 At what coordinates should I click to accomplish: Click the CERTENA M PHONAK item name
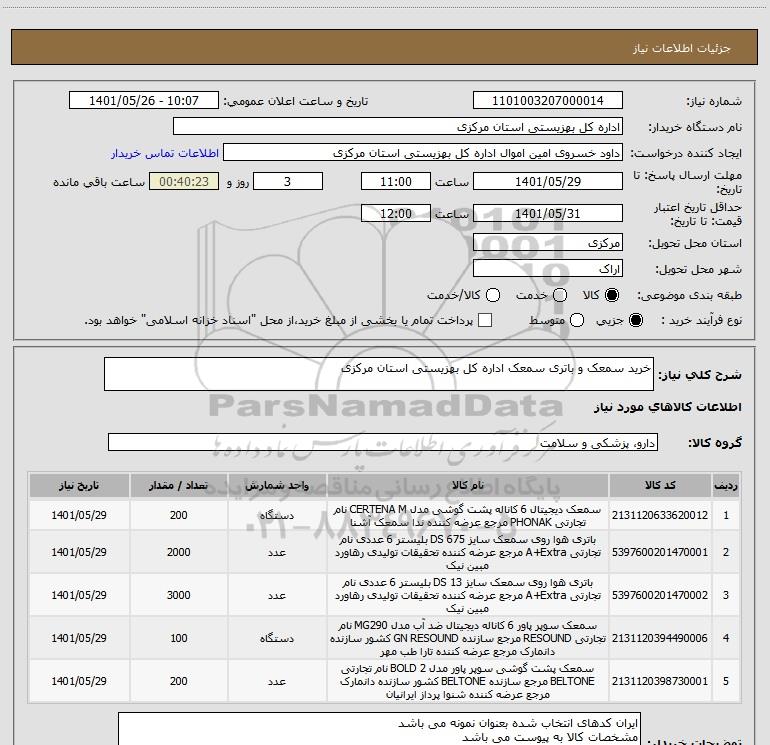pyautogui.click(x=468, y=516)
